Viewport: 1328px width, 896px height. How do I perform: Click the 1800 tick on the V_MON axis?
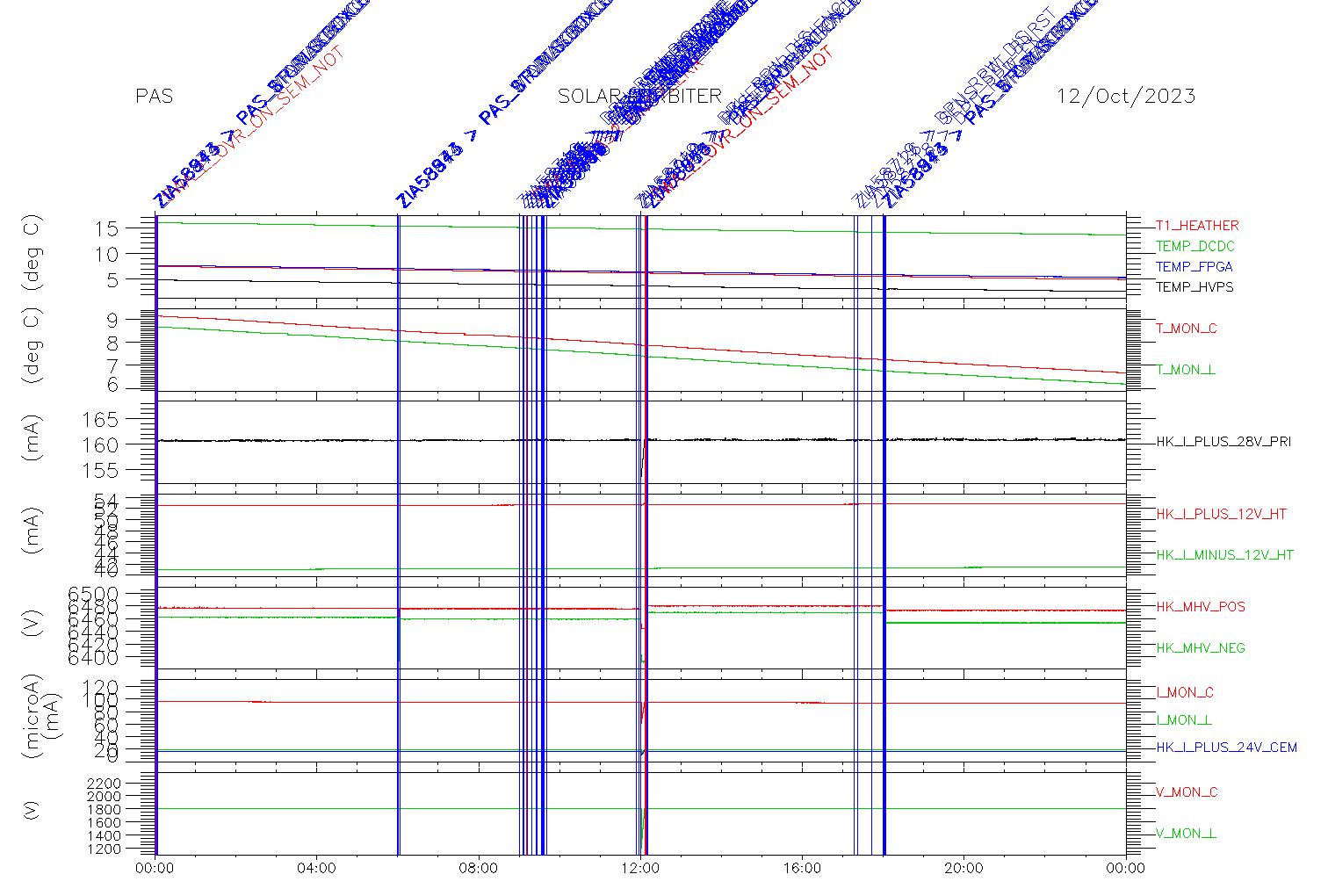(105, 809)
